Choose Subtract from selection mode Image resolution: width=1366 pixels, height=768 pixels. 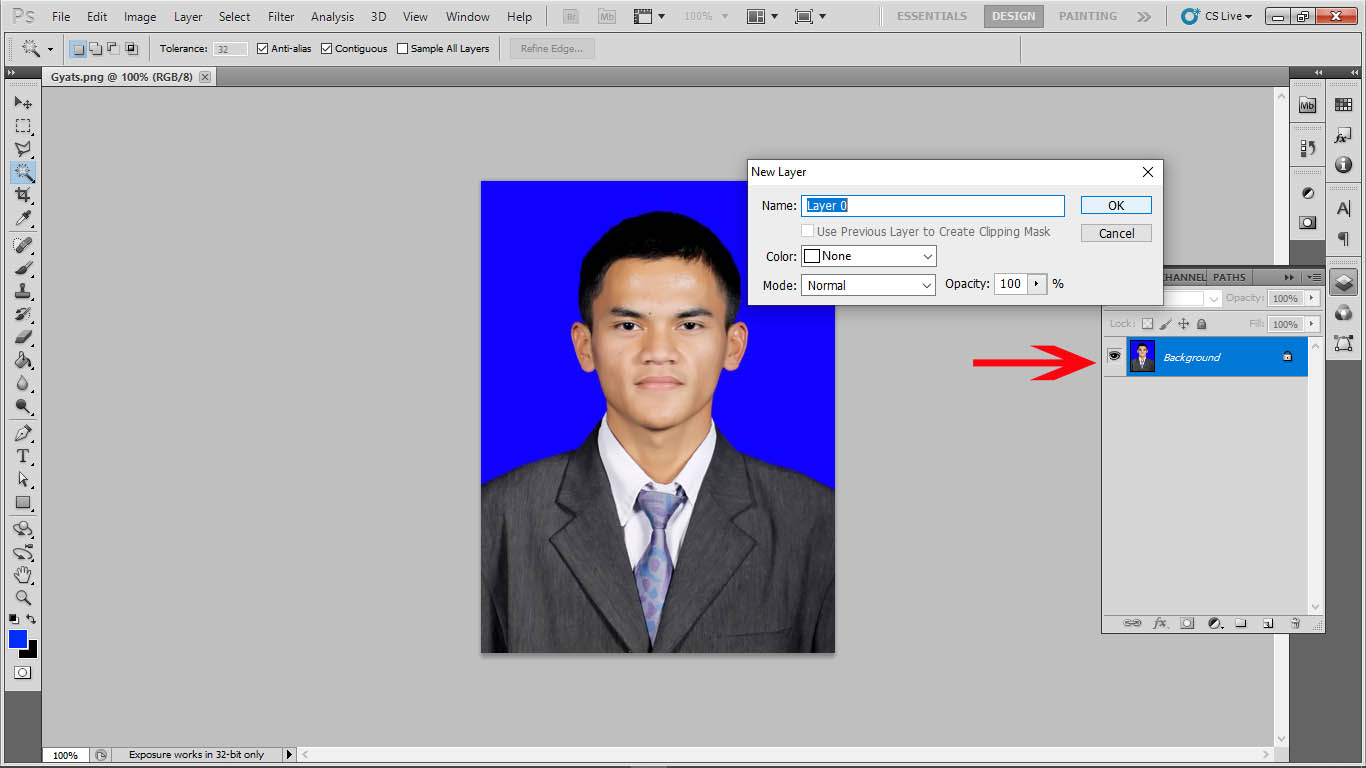coord(113,48)
